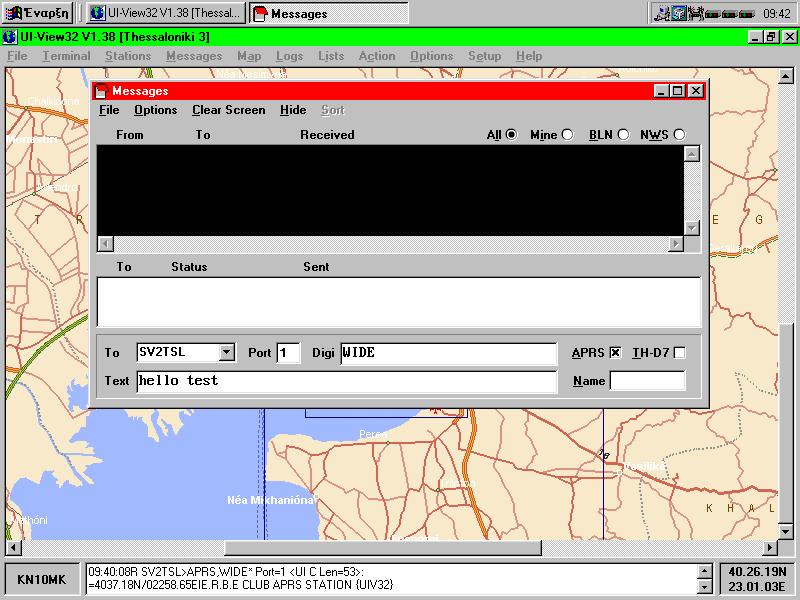This screenshot has height=600, width=800.
Task: Click monitor line scroll up arrow
Action: pos(704,571)
